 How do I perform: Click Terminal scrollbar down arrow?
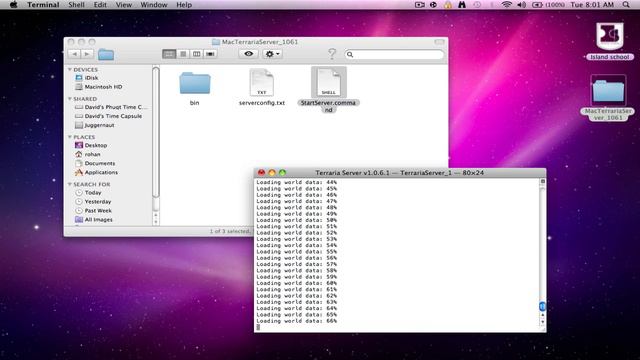coord(542,322)
